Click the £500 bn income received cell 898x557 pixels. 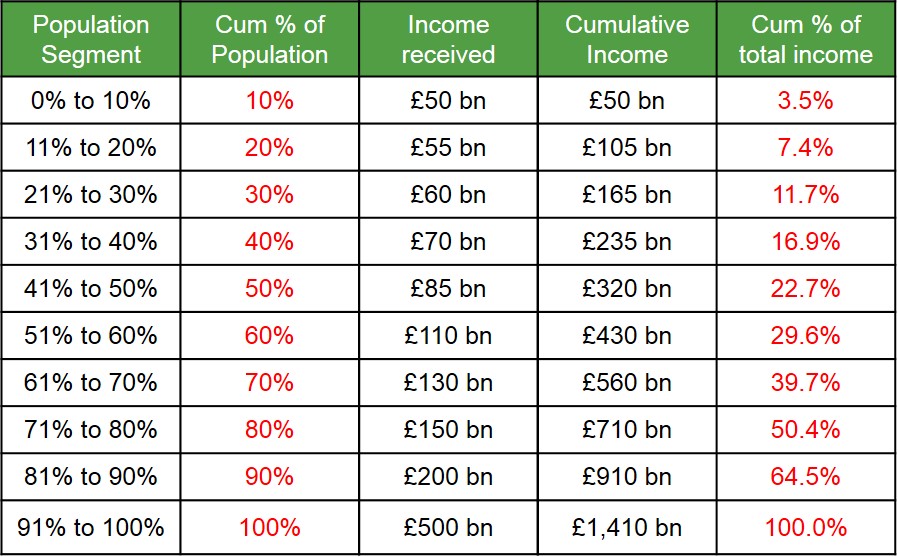[x=448, y=527]
